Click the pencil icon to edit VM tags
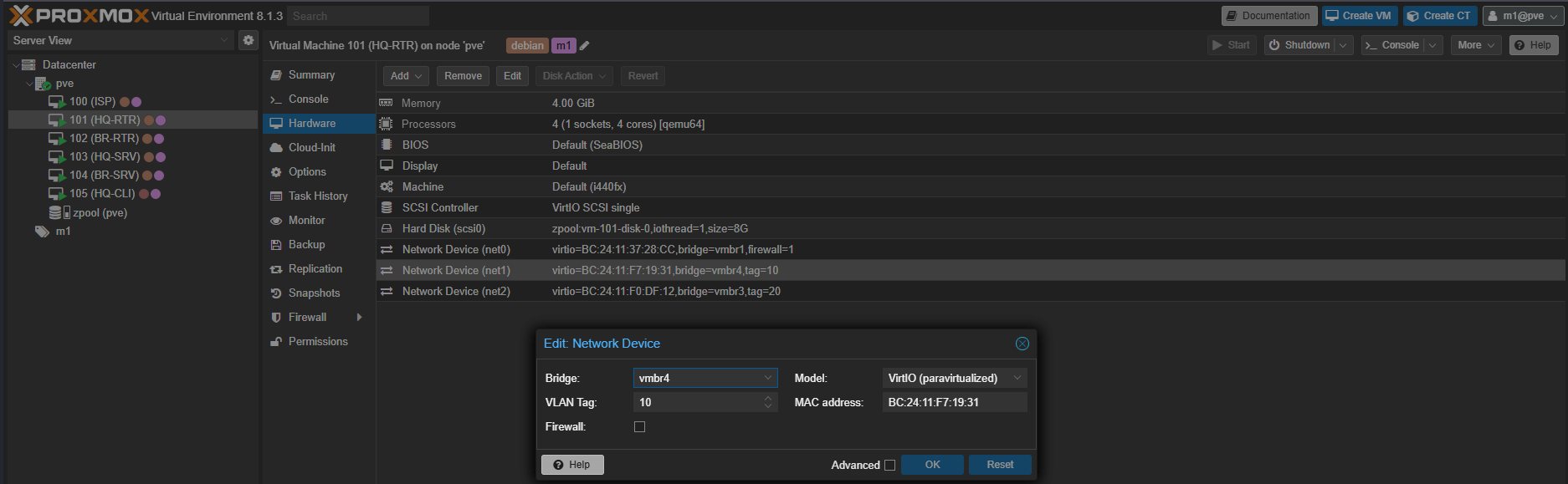 pos(585,46)
